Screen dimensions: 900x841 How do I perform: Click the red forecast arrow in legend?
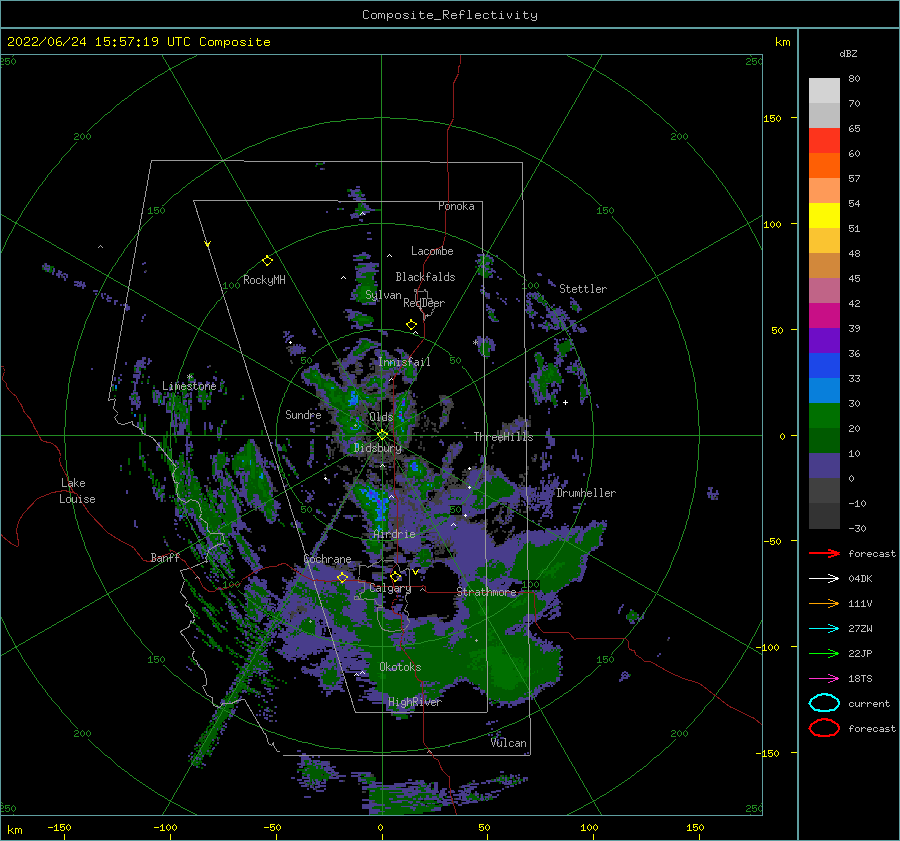pyautogui.click(x=824, y=553)
